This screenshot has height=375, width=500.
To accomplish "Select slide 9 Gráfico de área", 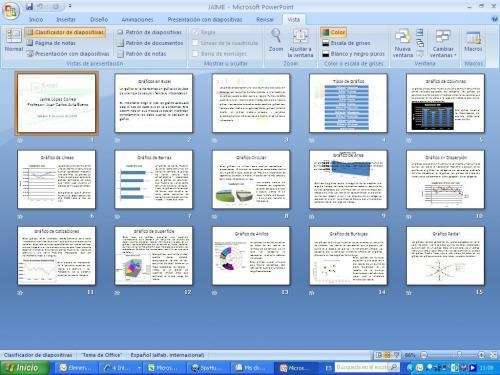I will pos(348,179).
